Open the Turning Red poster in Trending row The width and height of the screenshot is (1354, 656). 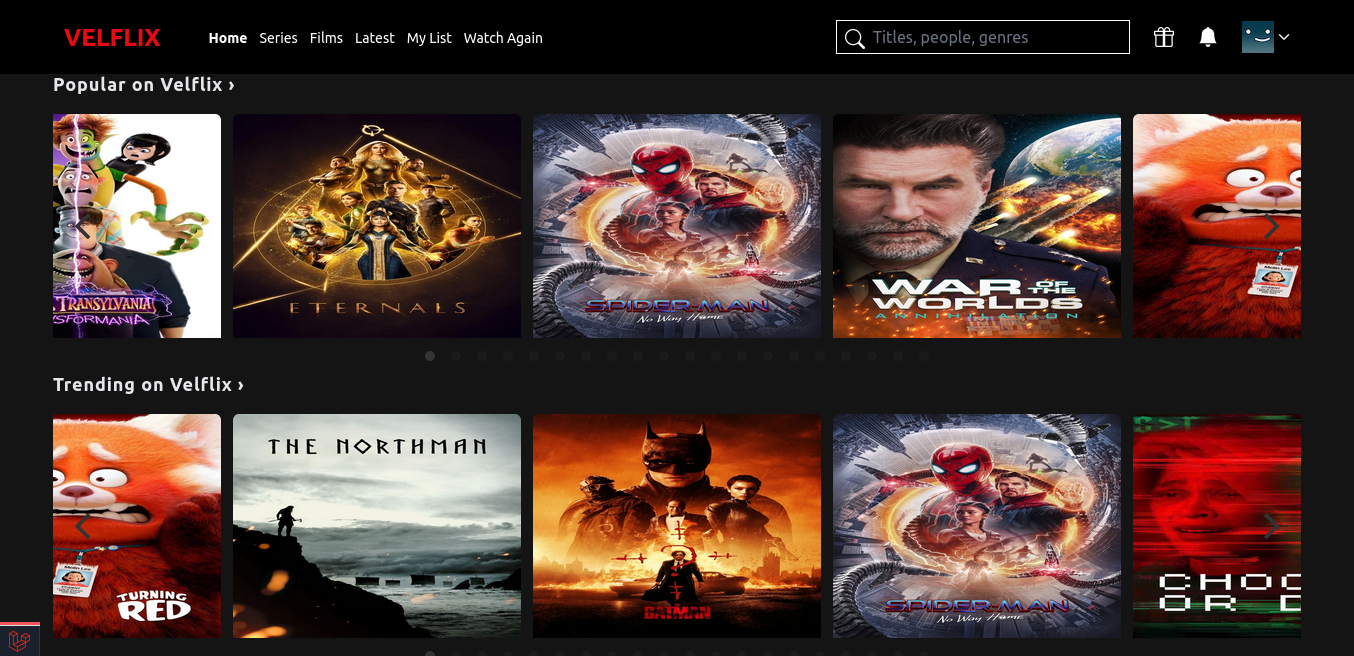[137, 526]
